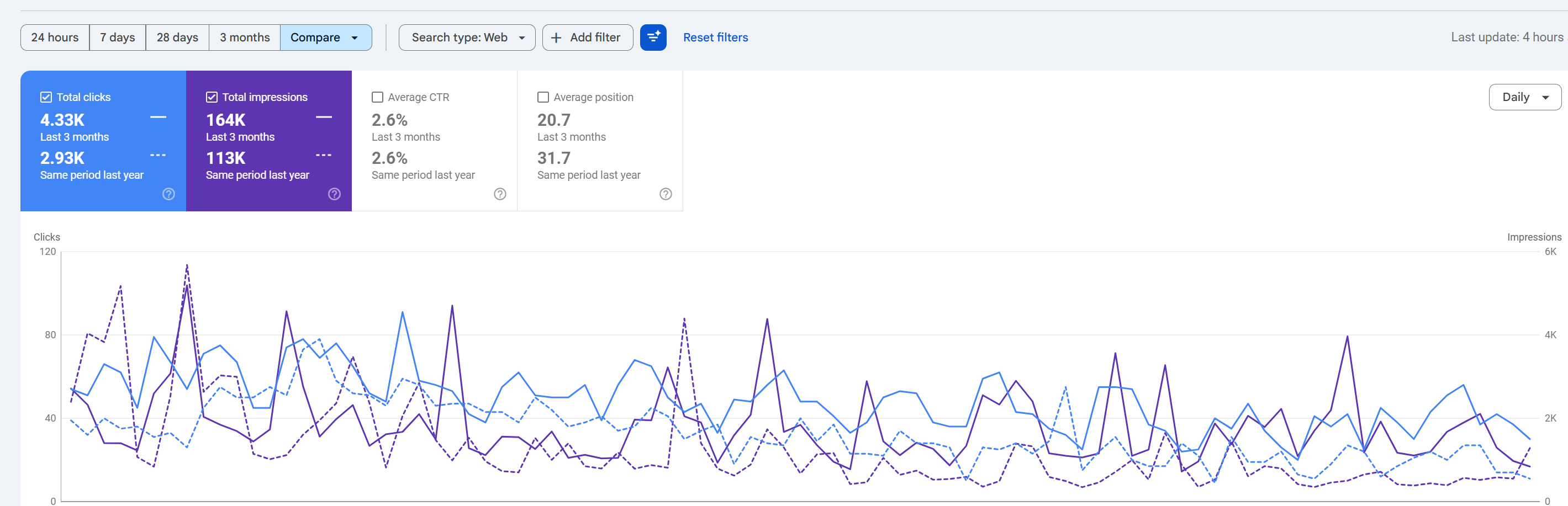Click the Average position metric card

[600, 141]
